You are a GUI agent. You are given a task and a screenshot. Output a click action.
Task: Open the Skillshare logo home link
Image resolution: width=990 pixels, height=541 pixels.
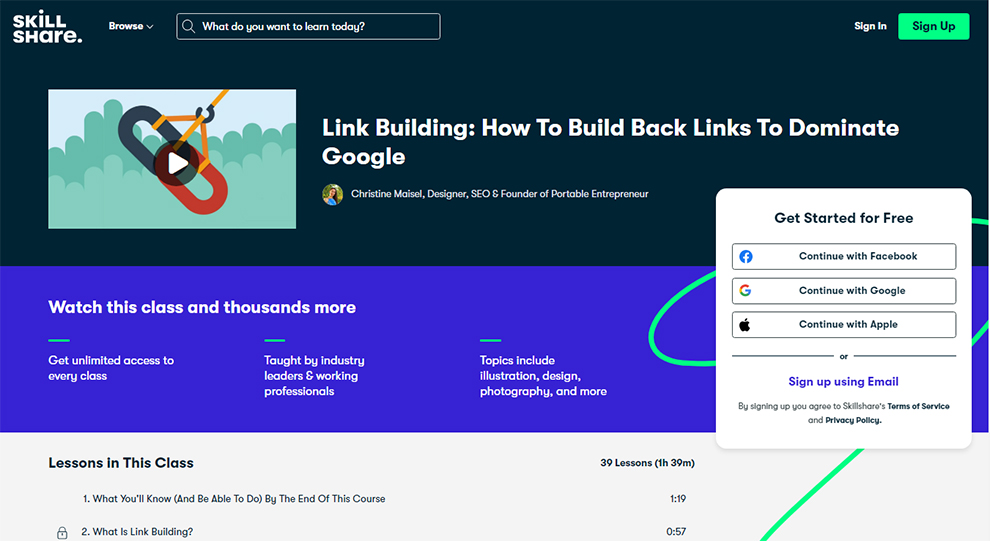click(47, 27)
